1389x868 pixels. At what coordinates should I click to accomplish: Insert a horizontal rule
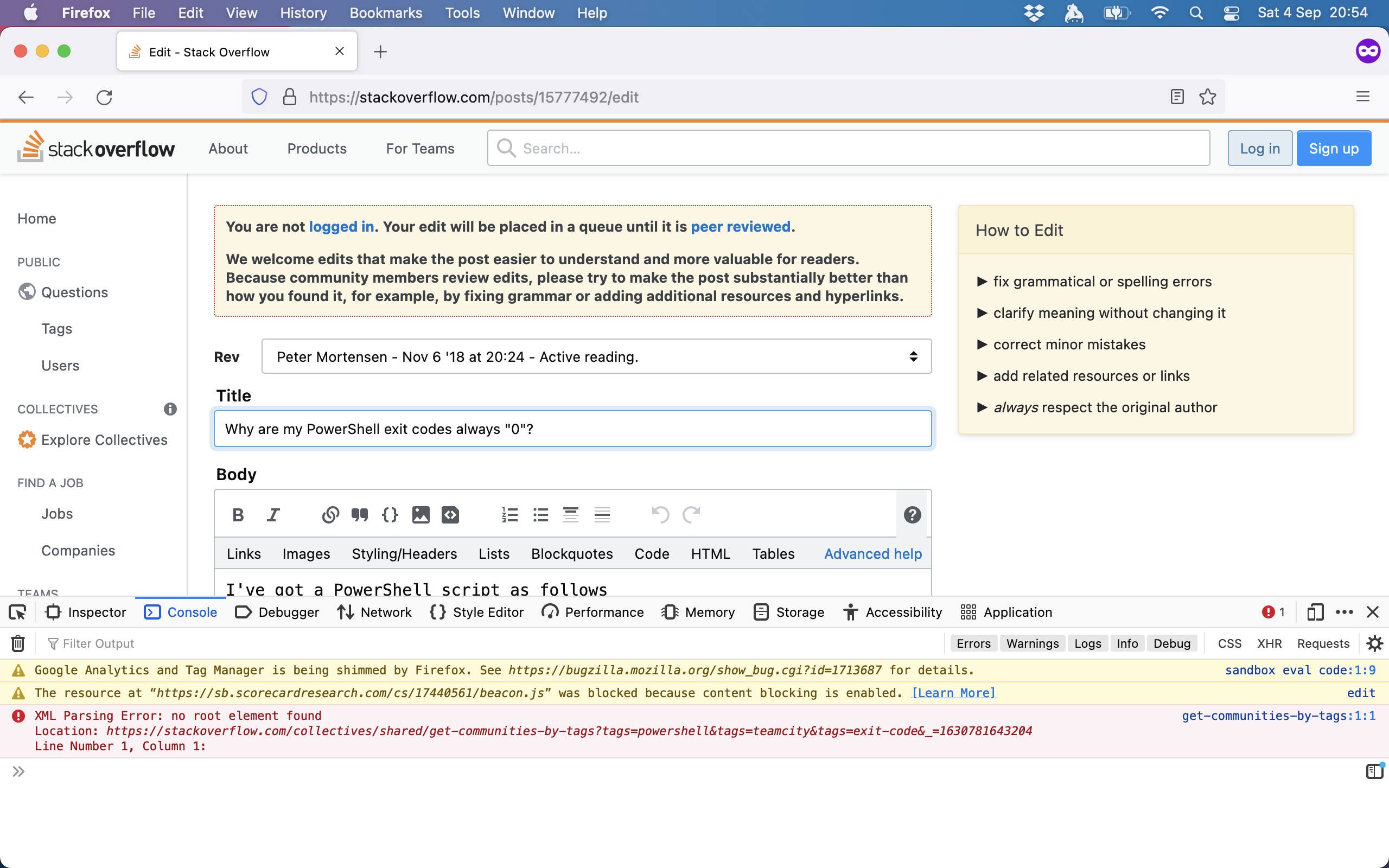pyautogui.click(x=602, y=515)
